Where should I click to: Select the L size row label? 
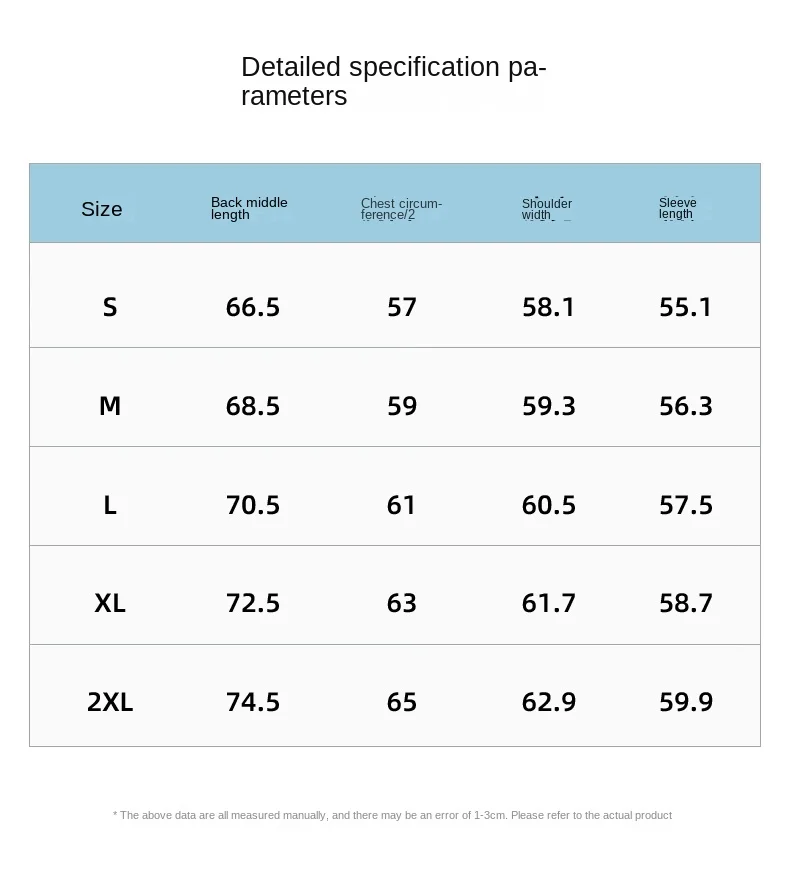pyautogui.click(x=110, y=505)
